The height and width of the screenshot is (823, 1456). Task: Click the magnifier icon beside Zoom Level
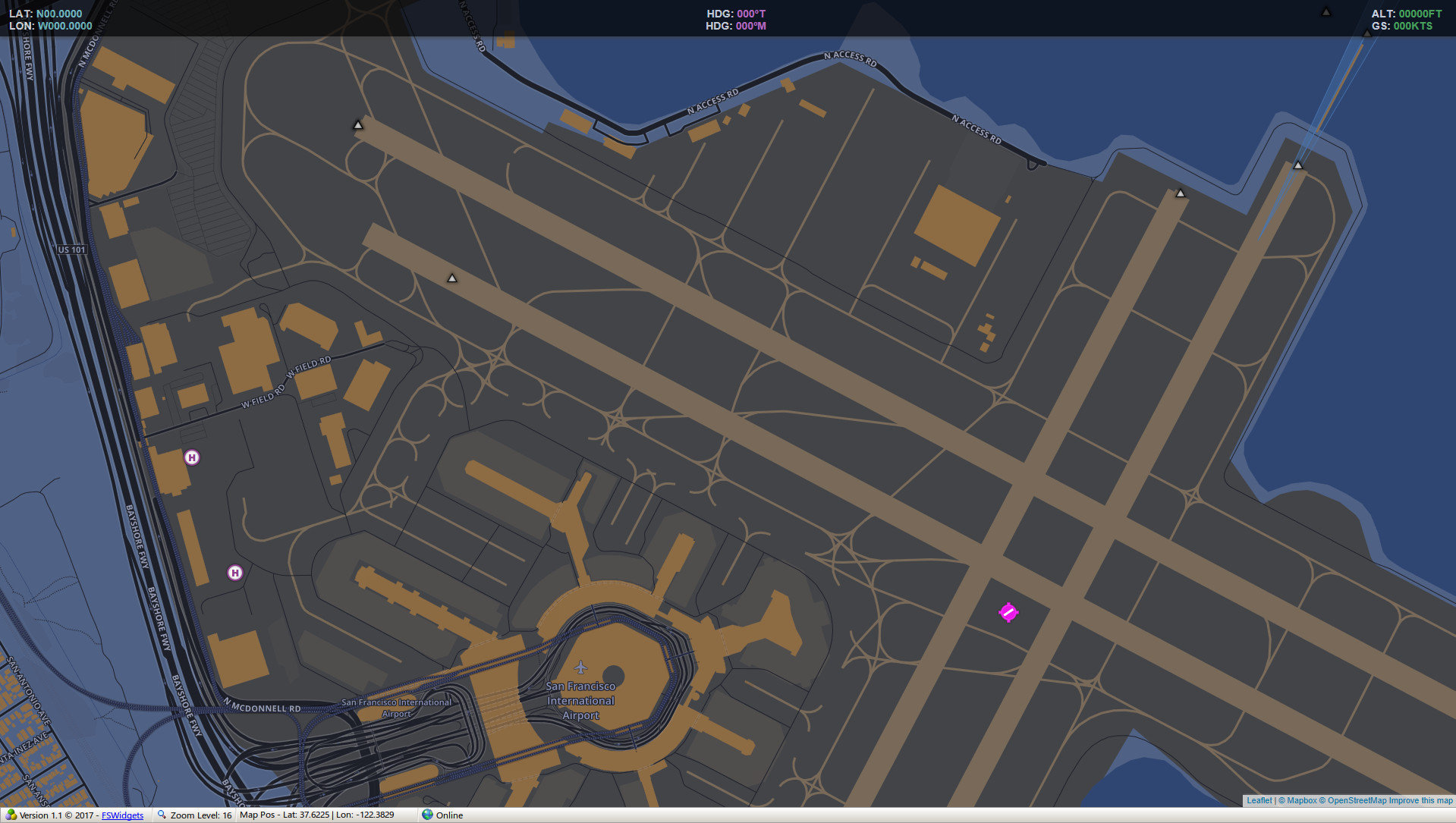click(x=162, y=814)
